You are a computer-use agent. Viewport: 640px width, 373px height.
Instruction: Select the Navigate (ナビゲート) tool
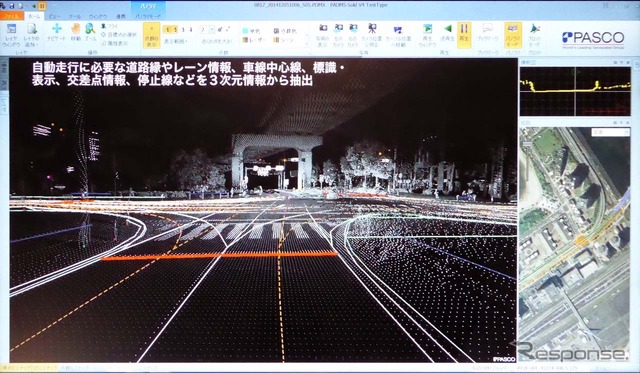(56, 32)
